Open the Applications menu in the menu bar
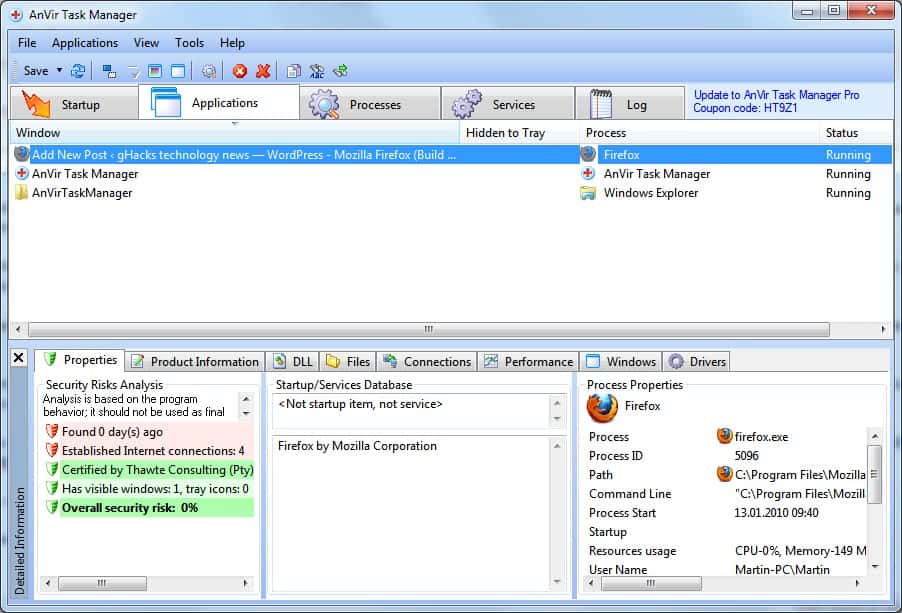 85,43
